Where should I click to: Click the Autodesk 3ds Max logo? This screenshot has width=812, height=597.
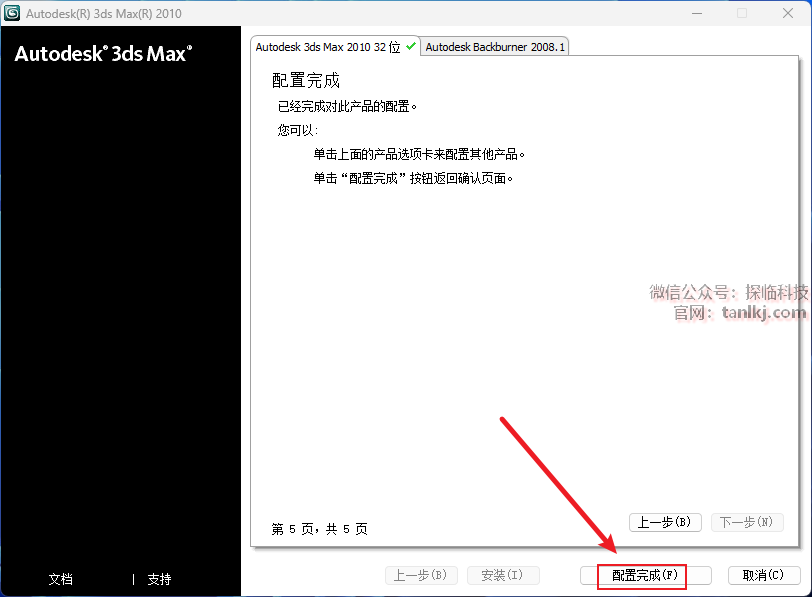(103, 54)
